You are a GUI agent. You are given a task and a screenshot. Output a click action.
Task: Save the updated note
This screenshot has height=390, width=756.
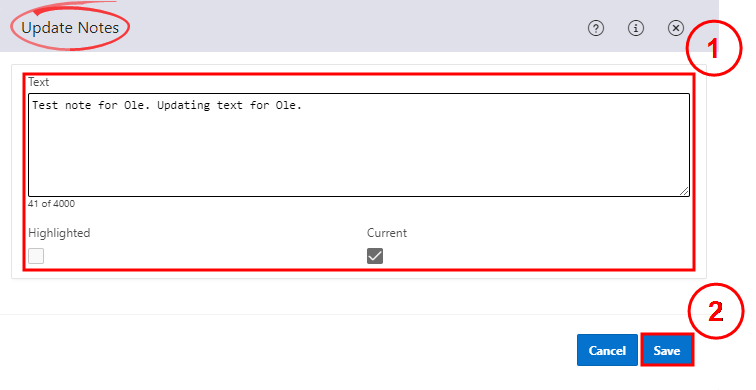(667, 350)
